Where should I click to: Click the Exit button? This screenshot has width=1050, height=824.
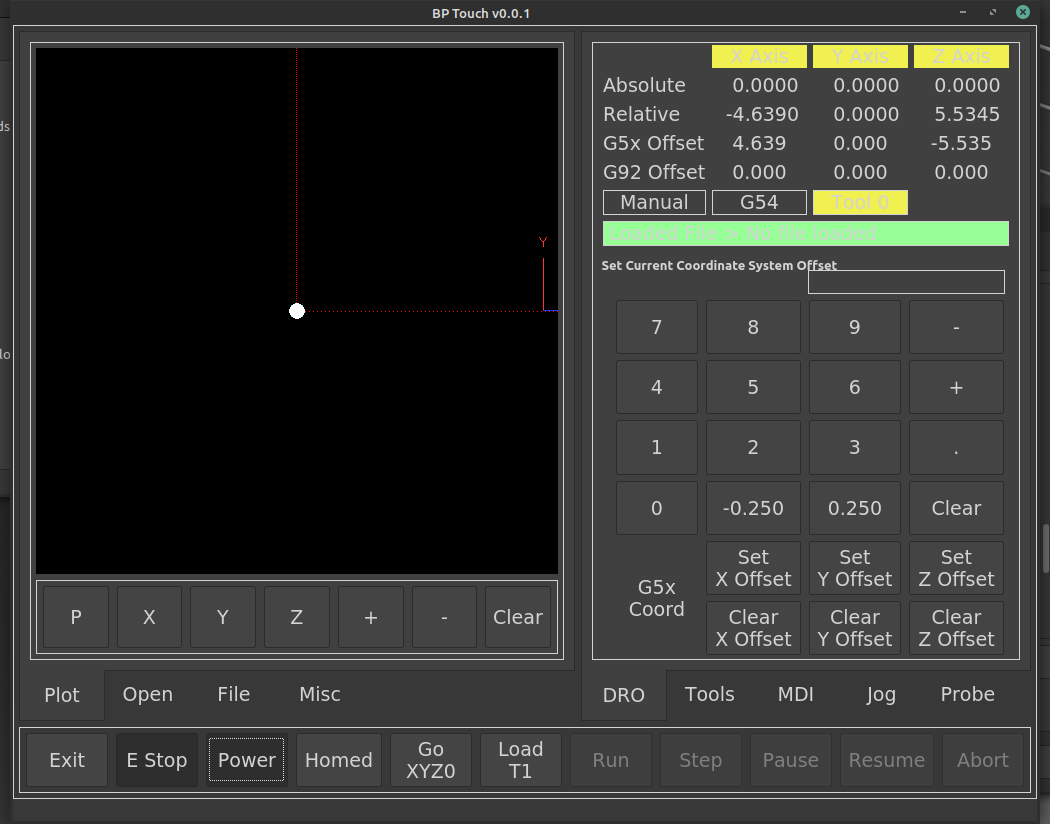67,760
